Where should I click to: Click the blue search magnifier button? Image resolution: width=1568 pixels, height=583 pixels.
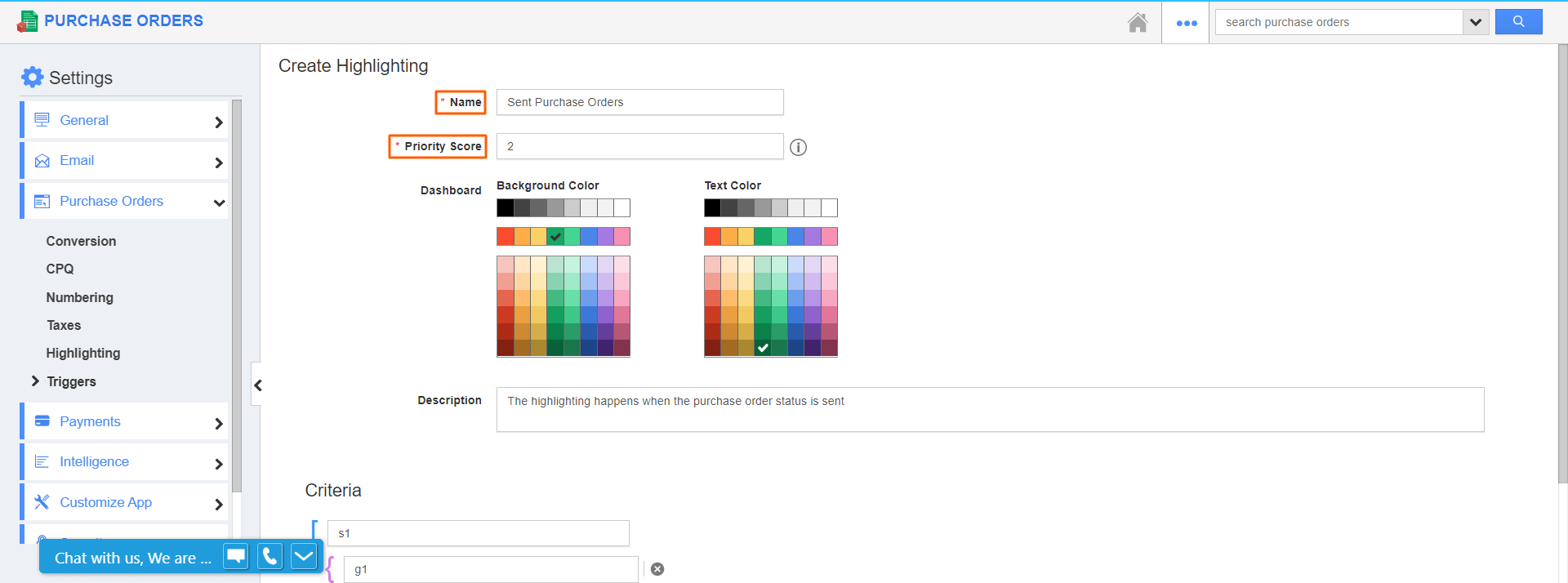pyautogui.click(x=1518, y=22)
